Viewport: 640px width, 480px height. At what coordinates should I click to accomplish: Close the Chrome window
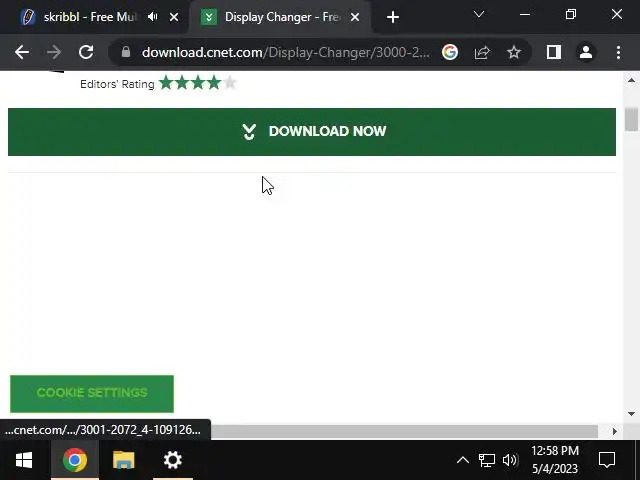(x=617, y=15)
